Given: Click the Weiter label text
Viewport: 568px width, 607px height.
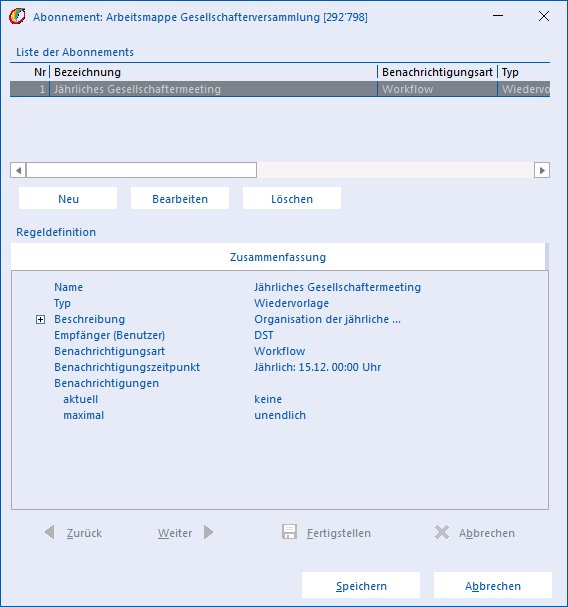Looking at the screenshot, I should [175, 533].
